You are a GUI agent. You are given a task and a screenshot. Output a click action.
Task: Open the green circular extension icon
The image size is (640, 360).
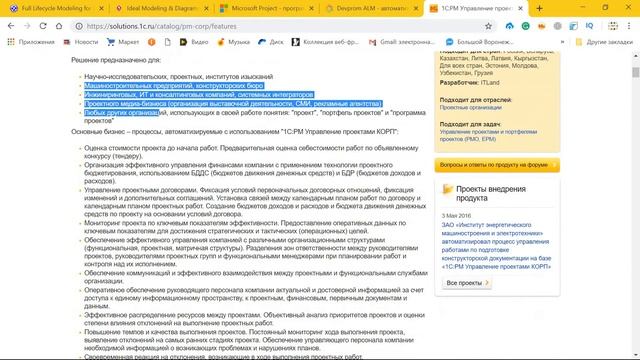(x=525, y=26)
